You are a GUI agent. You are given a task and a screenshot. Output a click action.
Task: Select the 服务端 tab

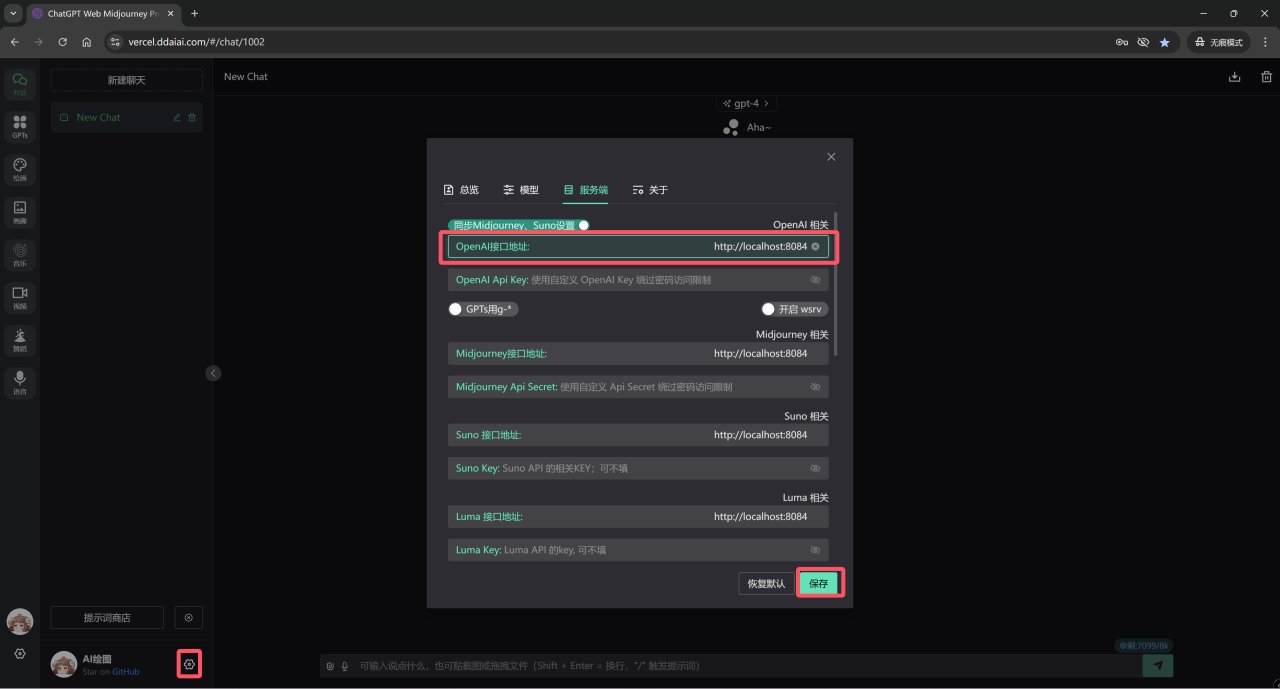(x=585, y=190)
